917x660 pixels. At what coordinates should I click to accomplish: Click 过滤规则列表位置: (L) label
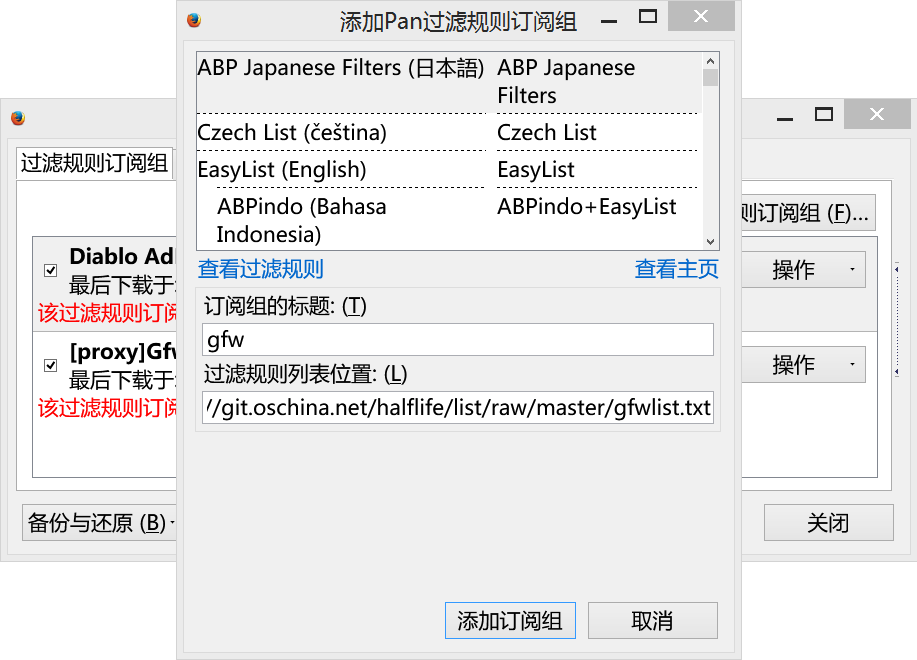(x=305, y=374)
